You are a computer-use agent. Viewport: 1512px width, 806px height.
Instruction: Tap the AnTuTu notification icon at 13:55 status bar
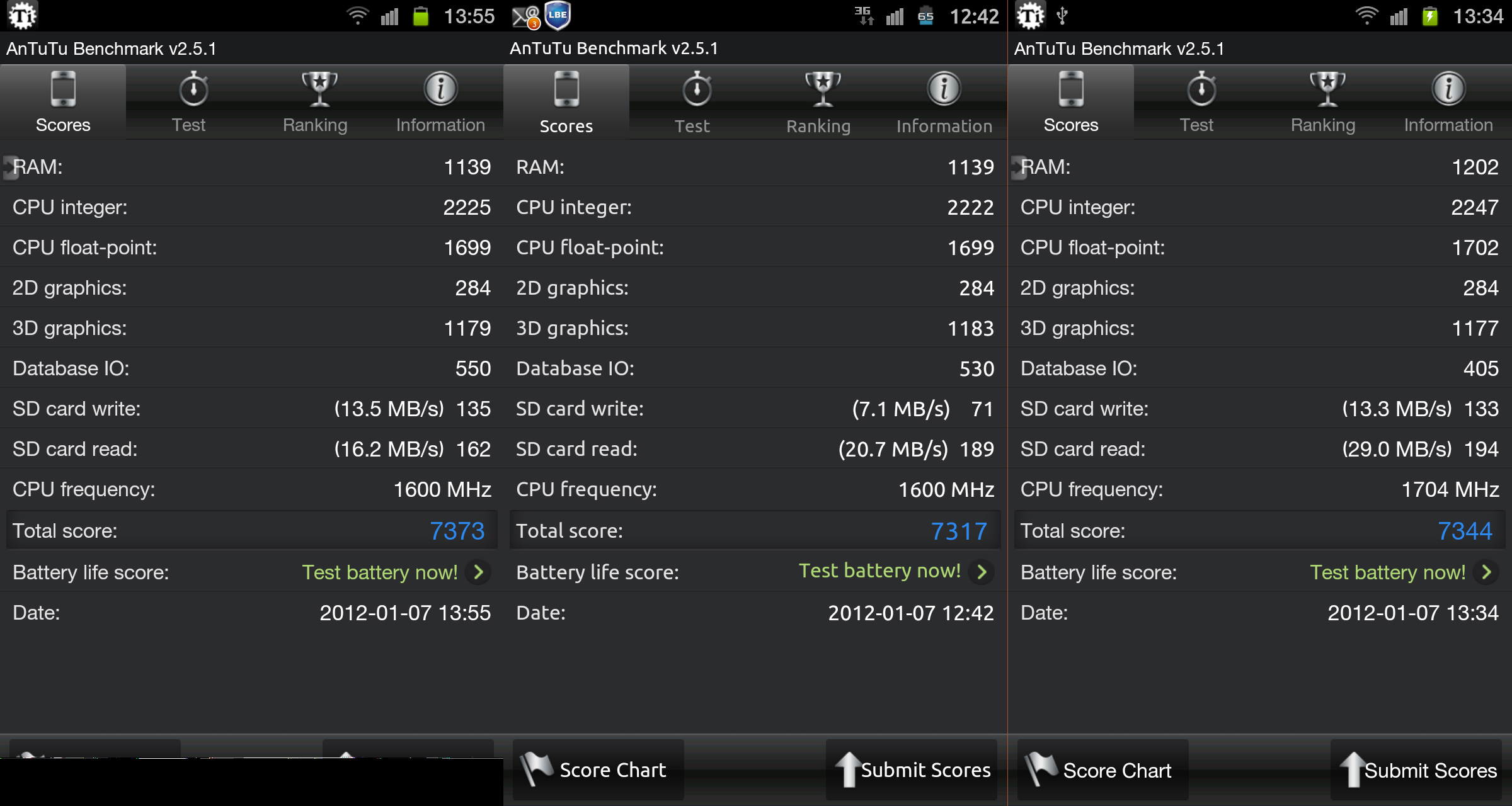[x=22, y=16]
